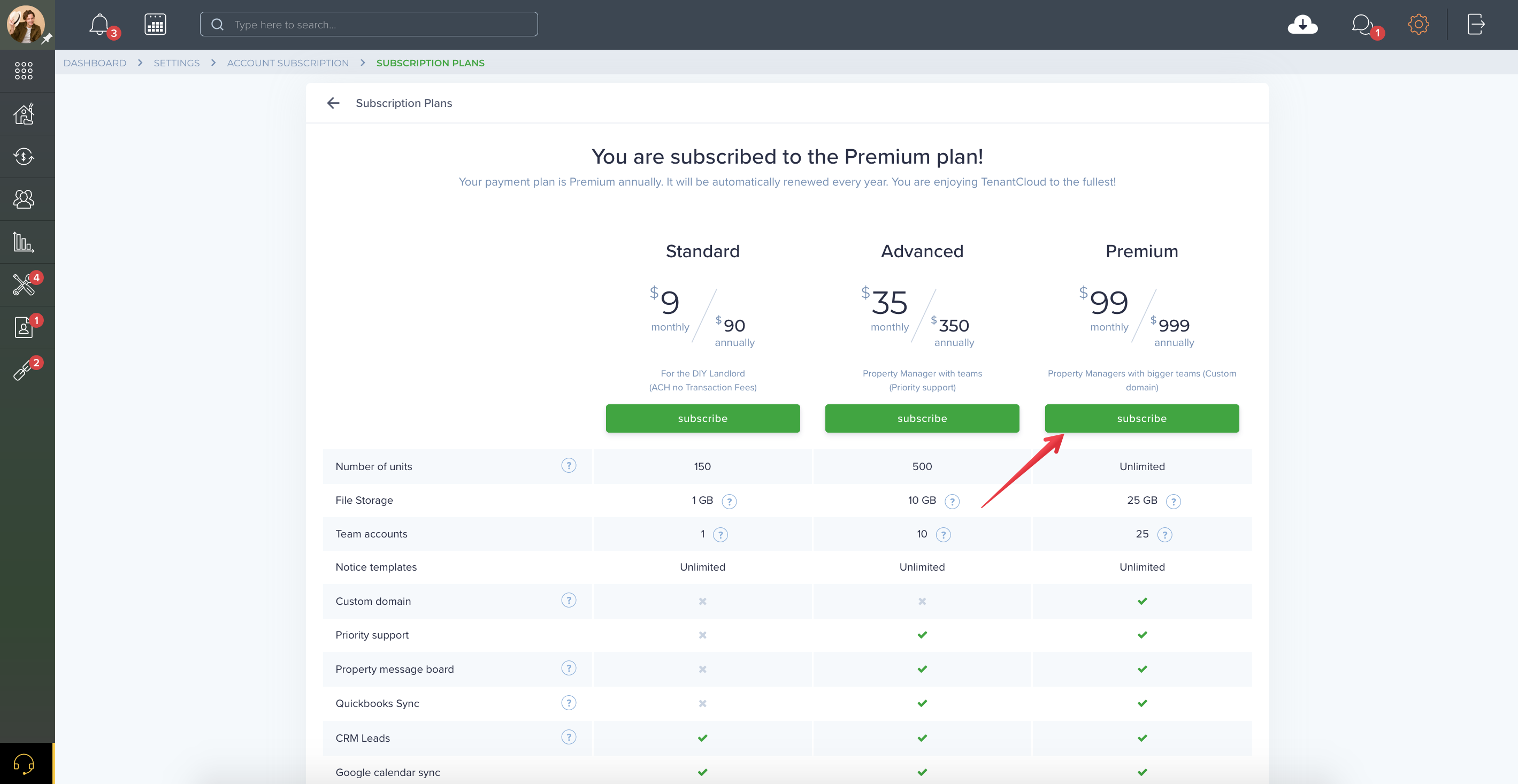
Task: Click help icon beside Standard team accounts 1
Action: click(x=720, y=535)
